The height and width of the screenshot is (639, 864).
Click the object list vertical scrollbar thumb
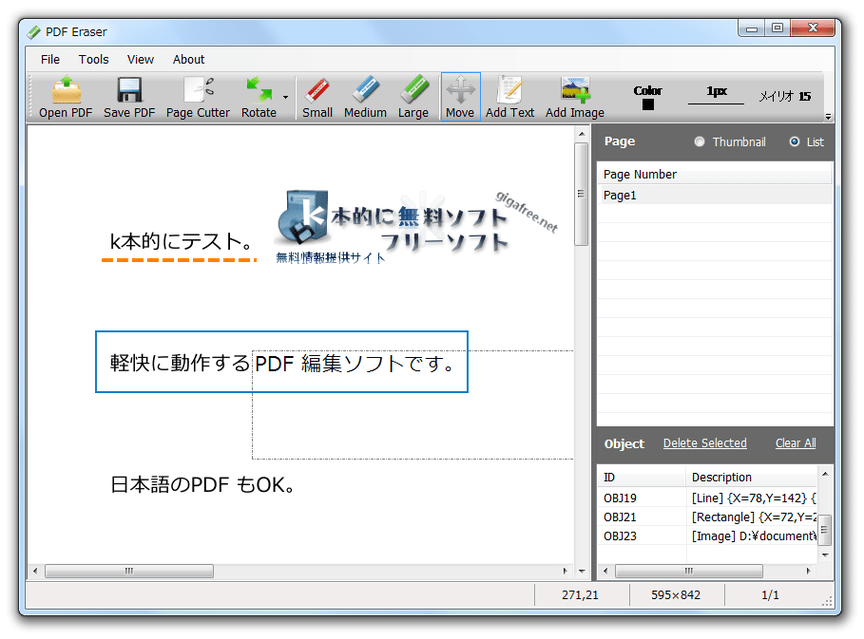click(x=825, y=530)
